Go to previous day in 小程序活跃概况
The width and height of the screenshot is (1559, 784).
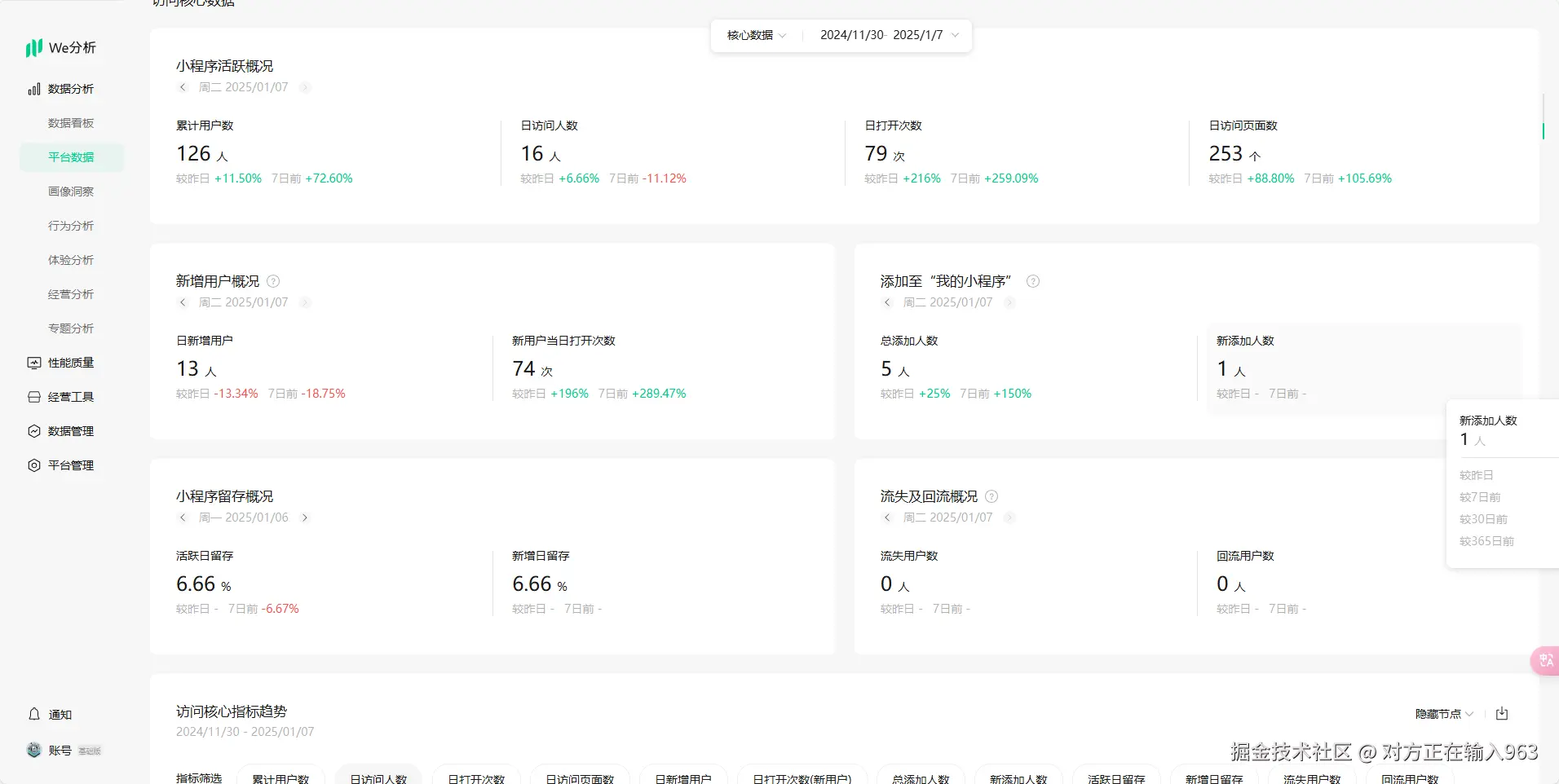point(183,87)
